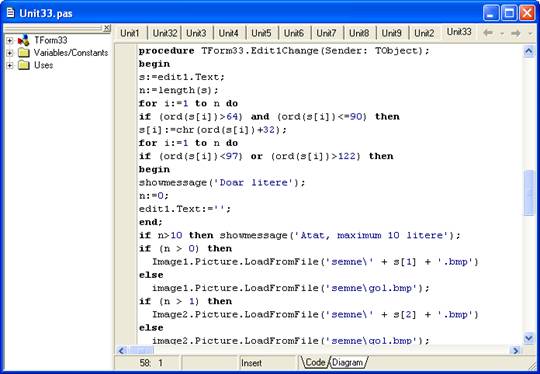Image resolution: width=540 pixels, height=374 pixels.
Task: Click the Insert mode status panel
Action: point(268,363)
